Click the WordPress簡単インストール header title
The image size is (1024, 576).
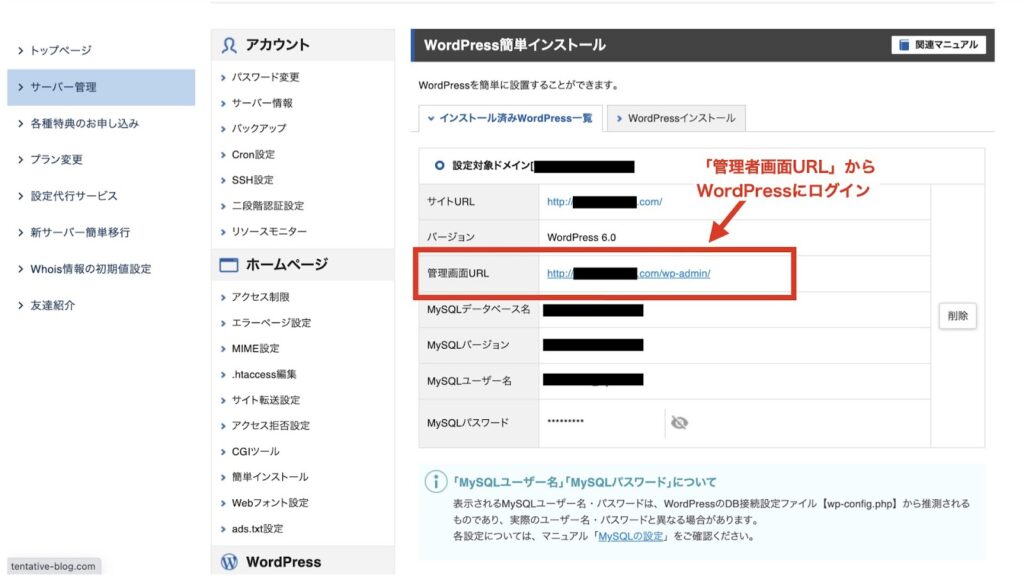(515, 45)
